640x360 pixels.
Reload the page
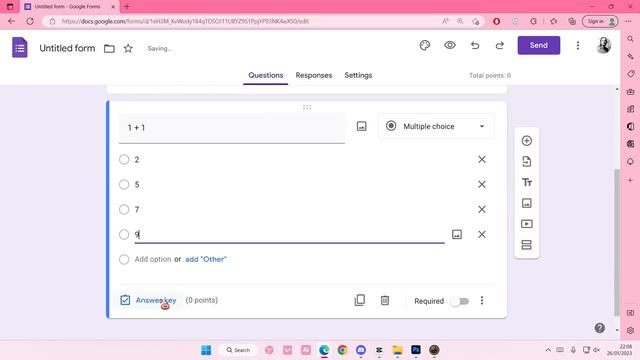(x=30, y=21)
